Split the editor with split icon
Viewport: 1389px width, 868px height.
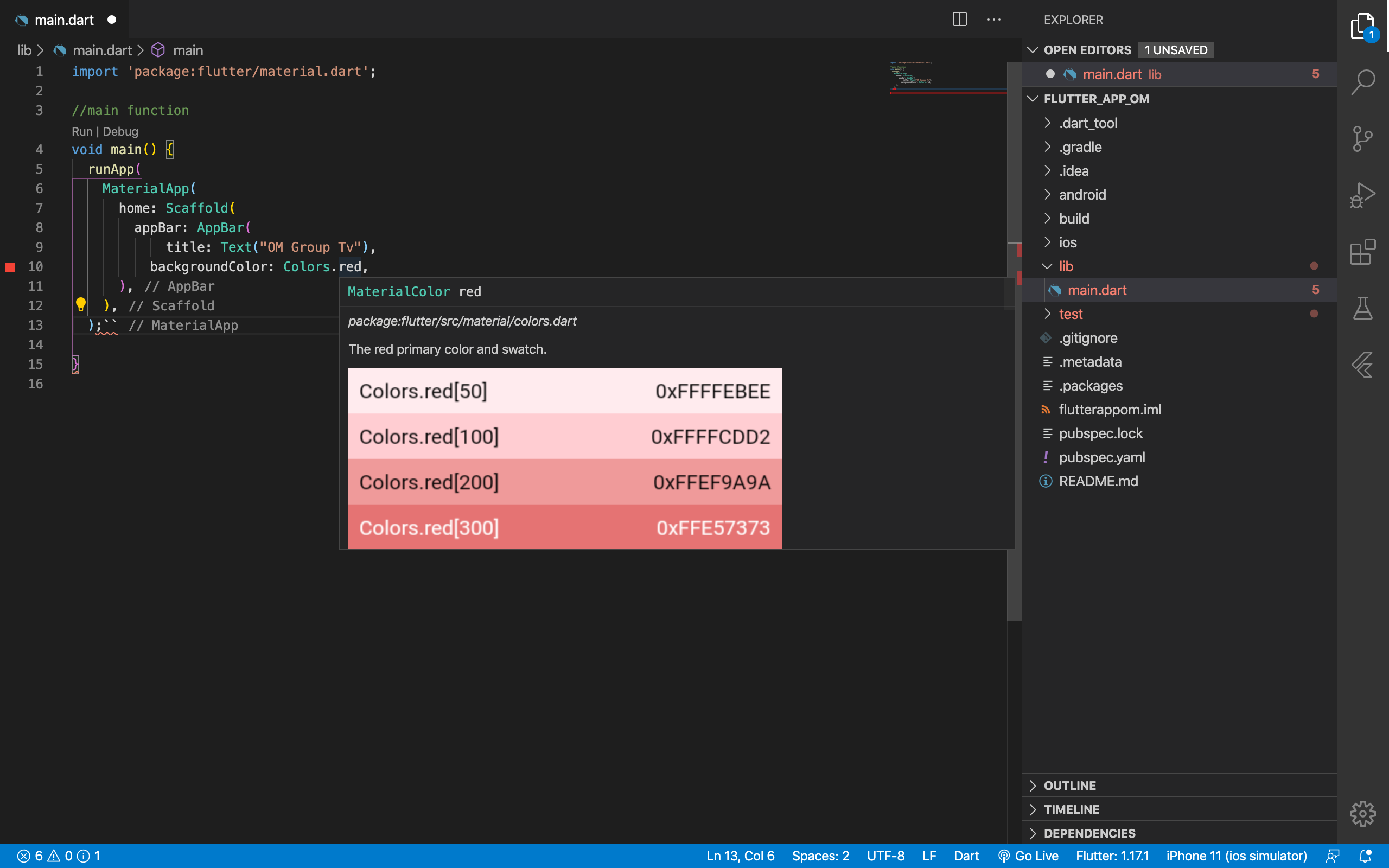pos(960,20)
